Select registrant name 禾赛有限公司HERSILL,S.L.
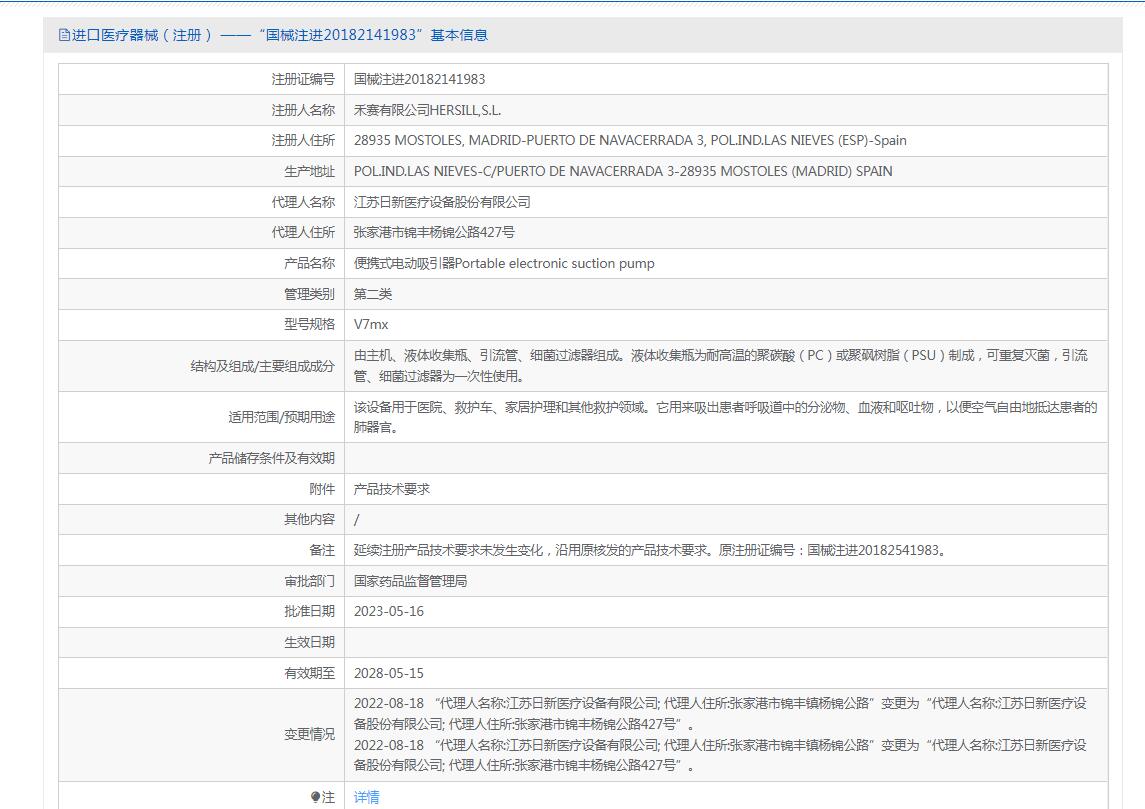 (434, 110)
